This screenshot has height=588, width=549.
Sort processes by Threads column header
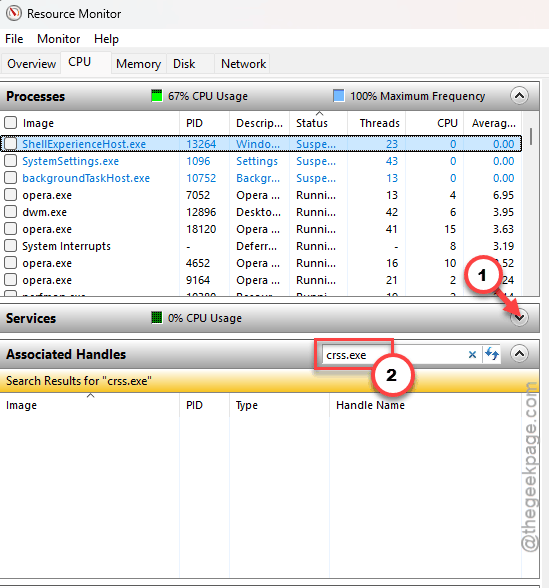[376, 123]
